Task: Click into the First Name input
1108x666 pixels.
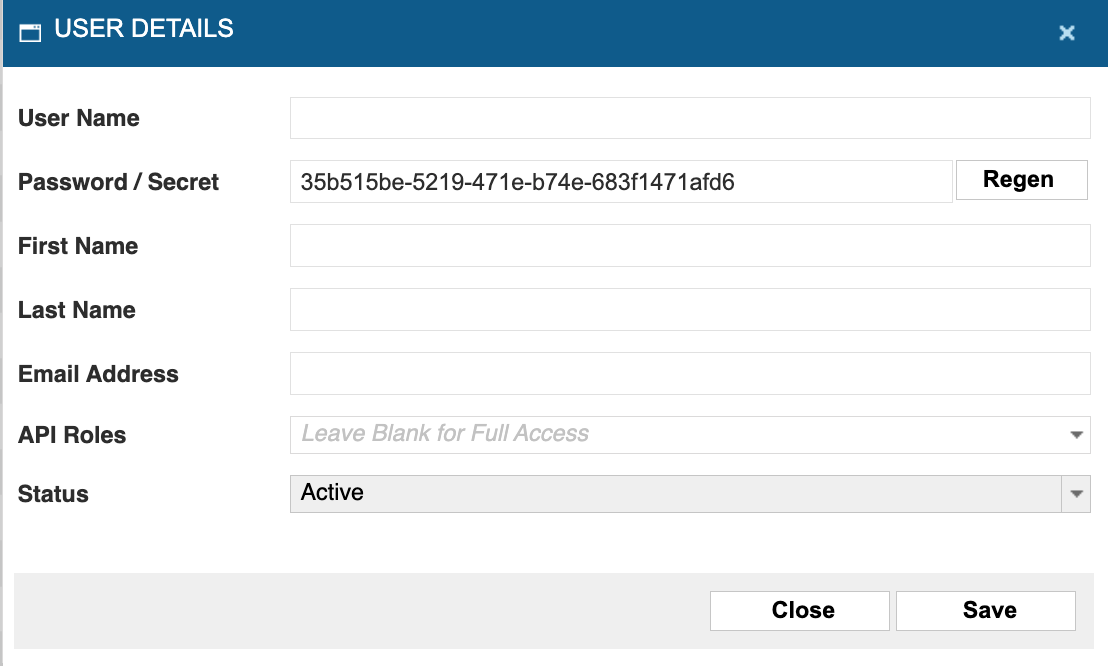Action: pos(689,246)
